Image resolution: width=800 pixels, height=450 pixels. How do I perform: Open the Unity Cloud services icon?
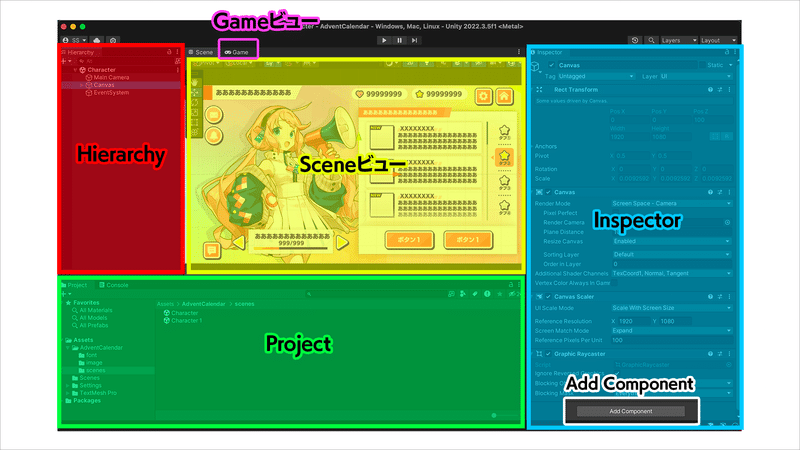click(x=96, y=40)
